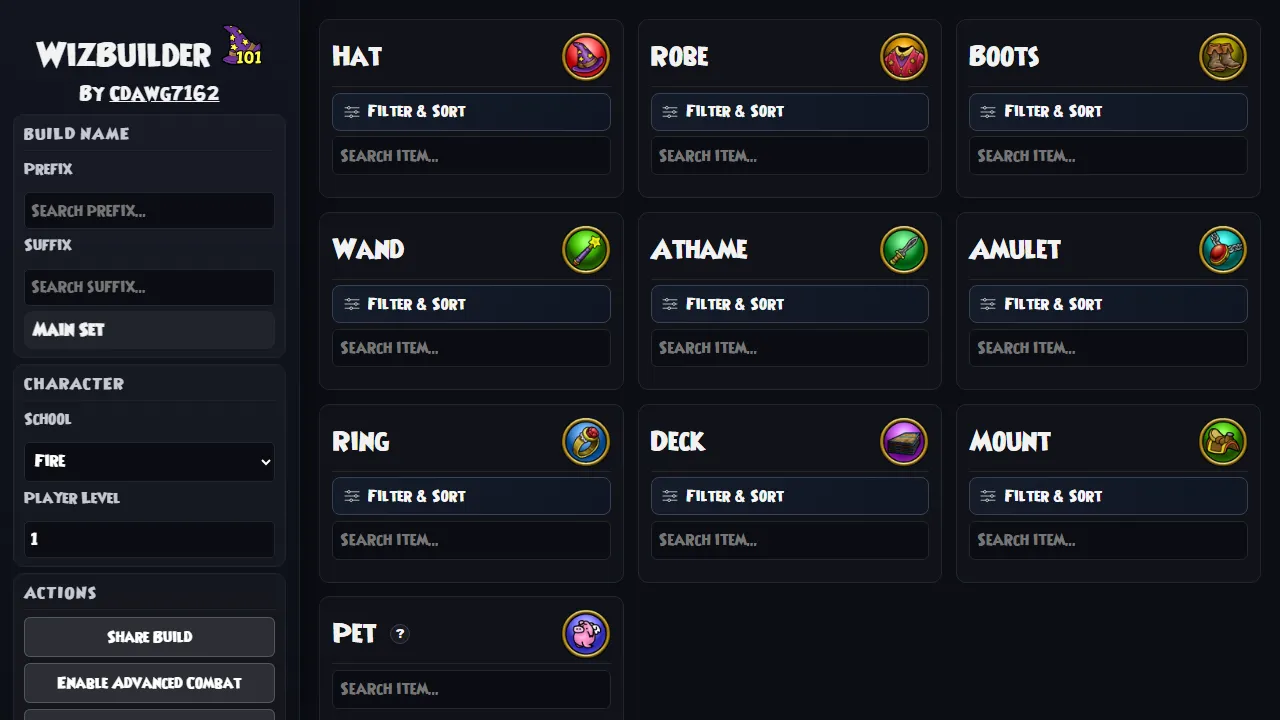Select the Main Set tab
The width and height of the screenshot is (1280, 720).
149,329
